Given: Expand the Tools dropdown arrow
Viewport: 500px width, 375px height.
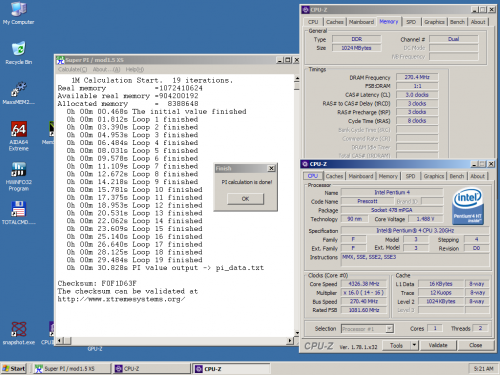Looking at the screenshot, I should click(x=414, y=345).
